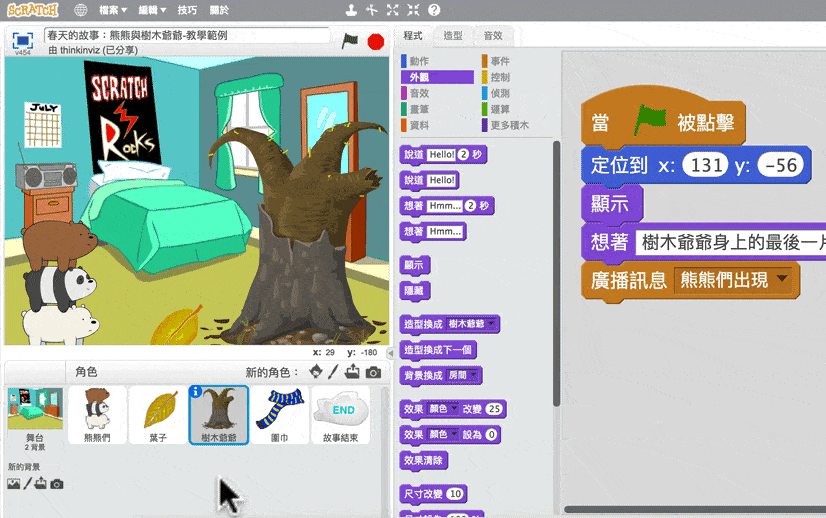Click value 25 in 效果 改變 block
826x518 pixels.
click(x=494, y=409)
